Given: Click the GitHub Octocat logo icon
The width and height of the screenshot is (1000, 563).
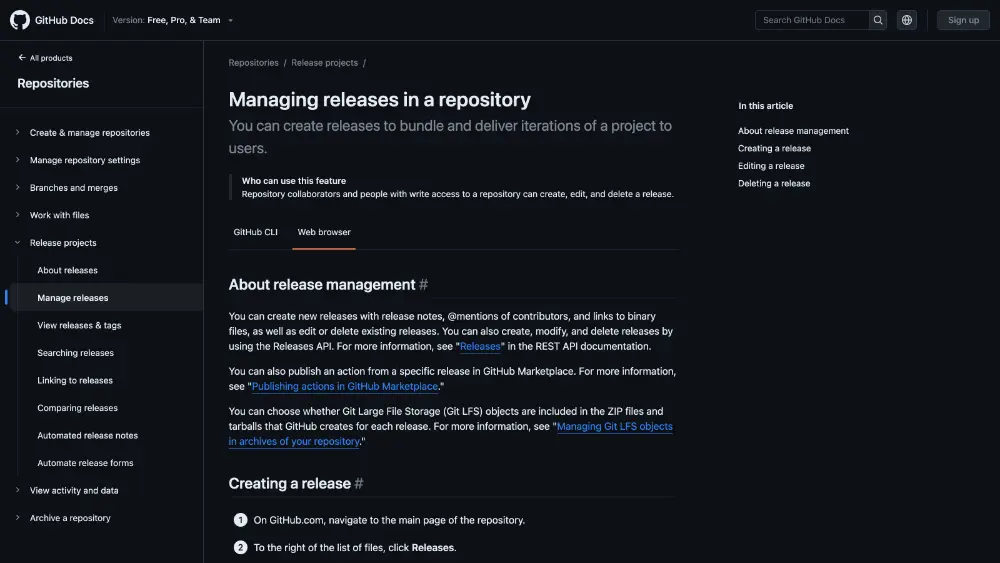Looking at the screenshot, I should coord(20,20).
